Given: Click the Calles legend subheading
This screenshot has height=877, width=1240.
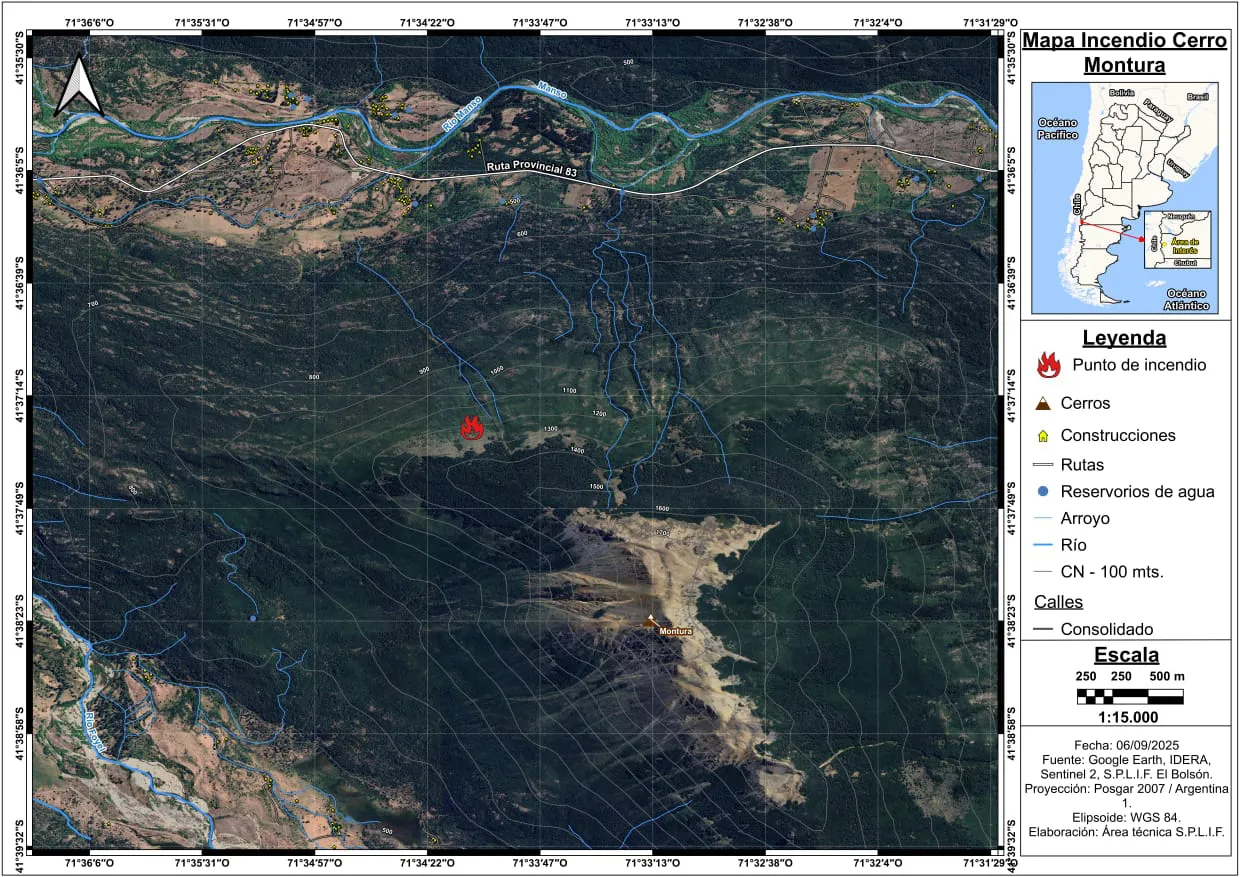Looking at the screenshot, I should (x=1058, y=602).
